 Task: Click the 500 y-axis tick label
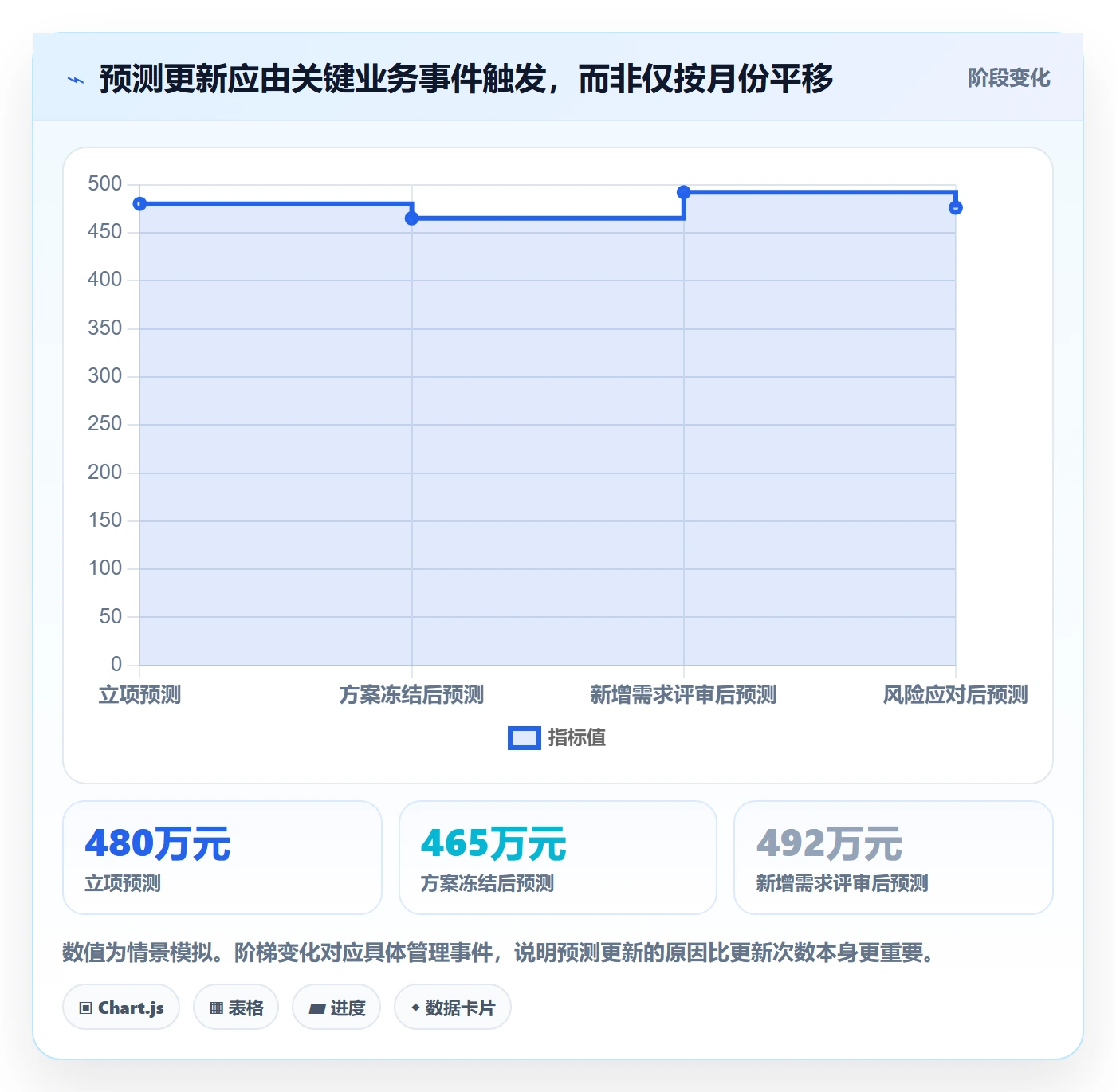(105, 184)
